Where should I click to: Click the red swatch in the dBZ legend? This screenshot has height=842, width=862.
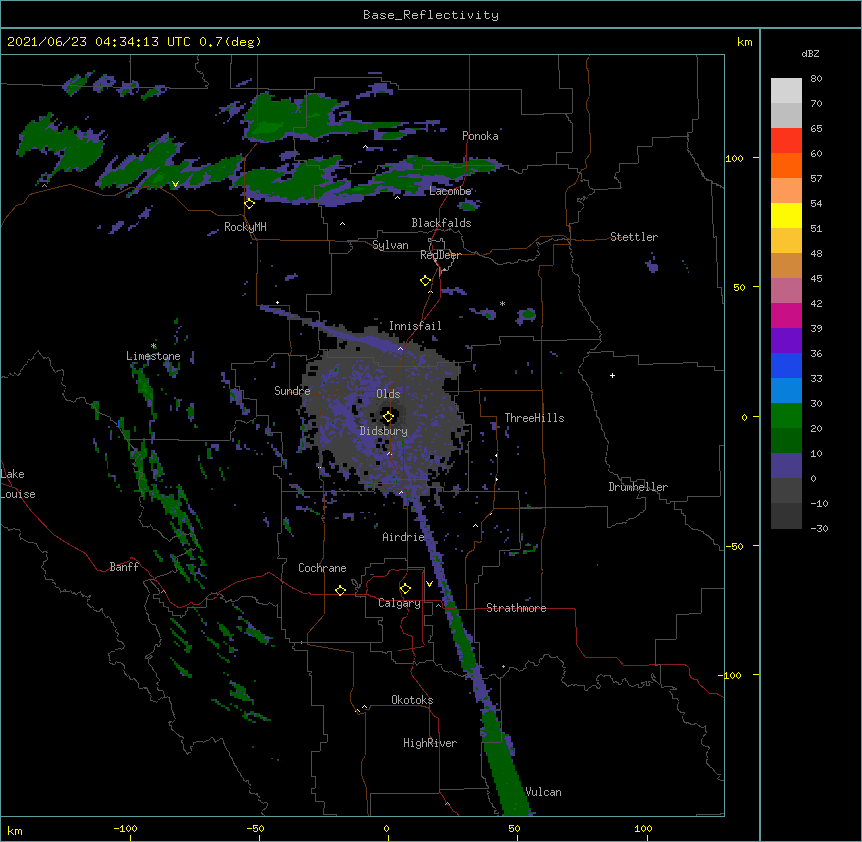[x=786, y=140]
